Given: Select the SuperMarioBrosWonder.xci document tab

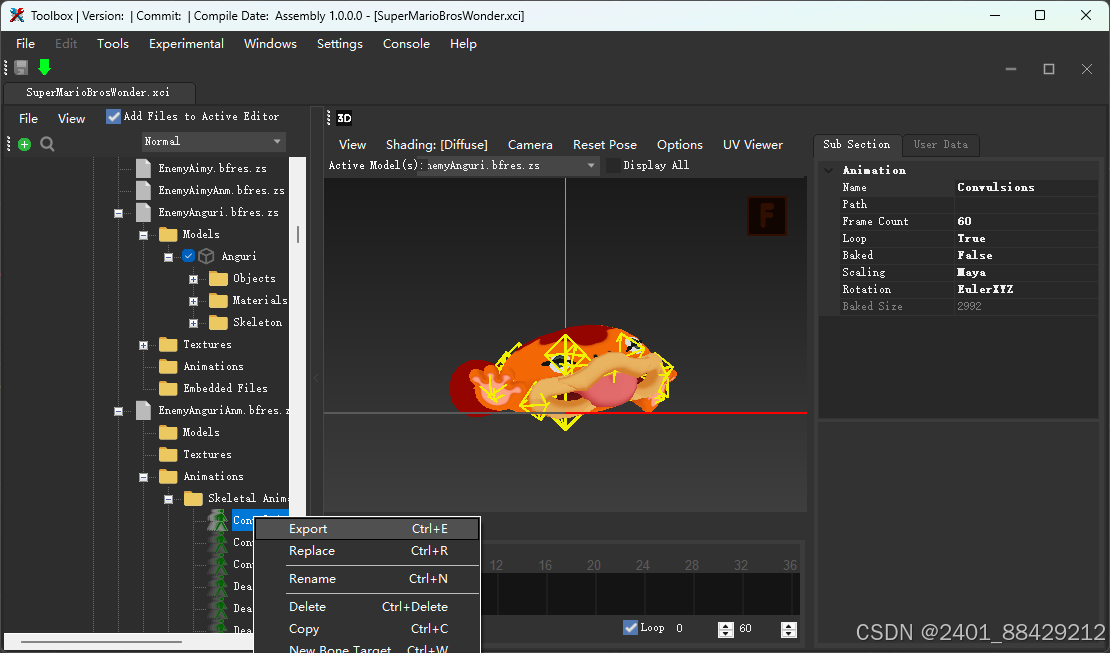Looking at the screenshot, I should 98,93.
